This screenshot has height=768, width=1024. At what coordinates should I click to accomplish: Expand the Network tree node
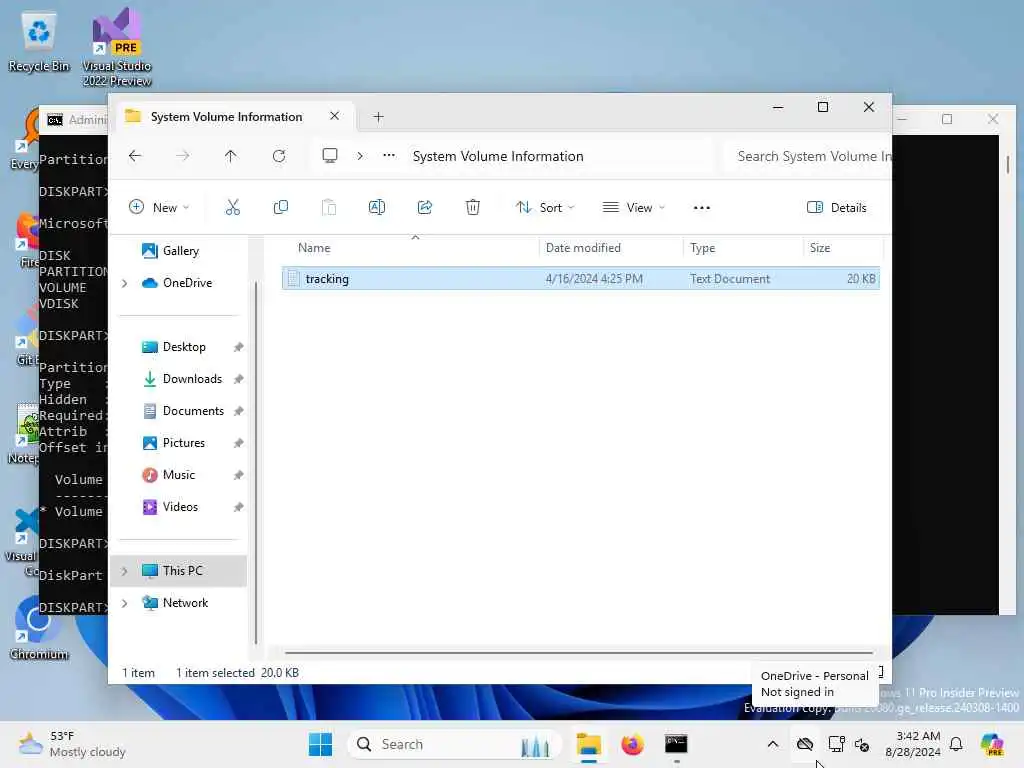(125, 603)
